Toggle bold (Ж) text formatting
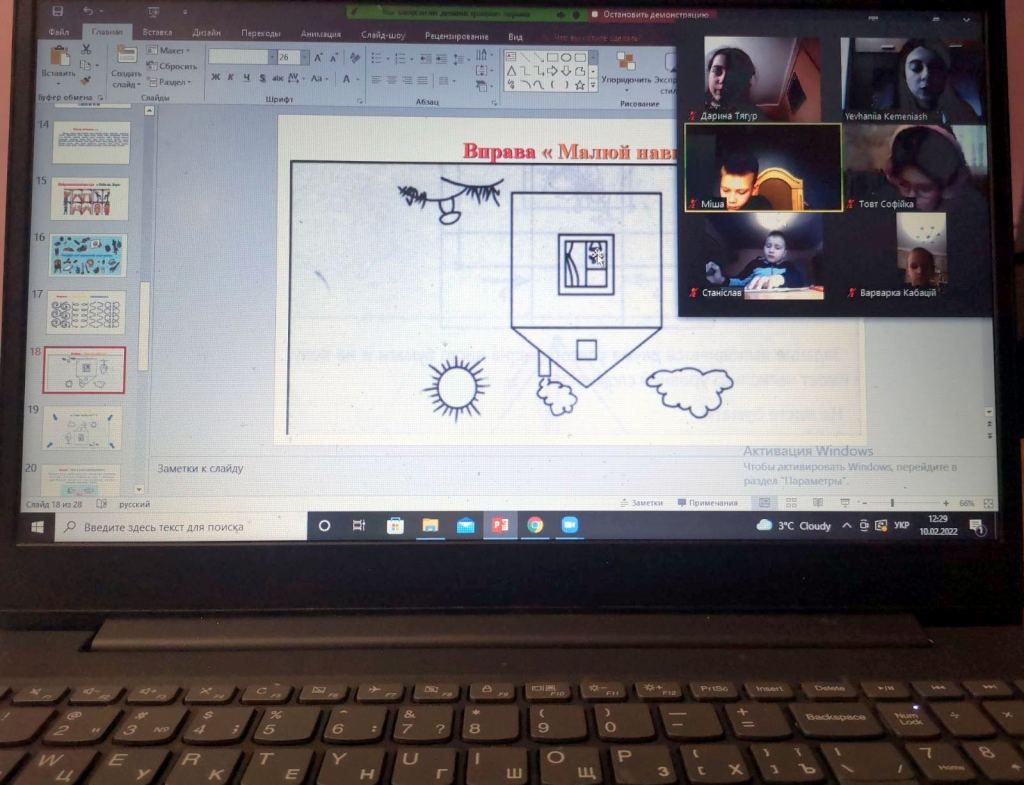1024x785 pixels. coord(215,79)
